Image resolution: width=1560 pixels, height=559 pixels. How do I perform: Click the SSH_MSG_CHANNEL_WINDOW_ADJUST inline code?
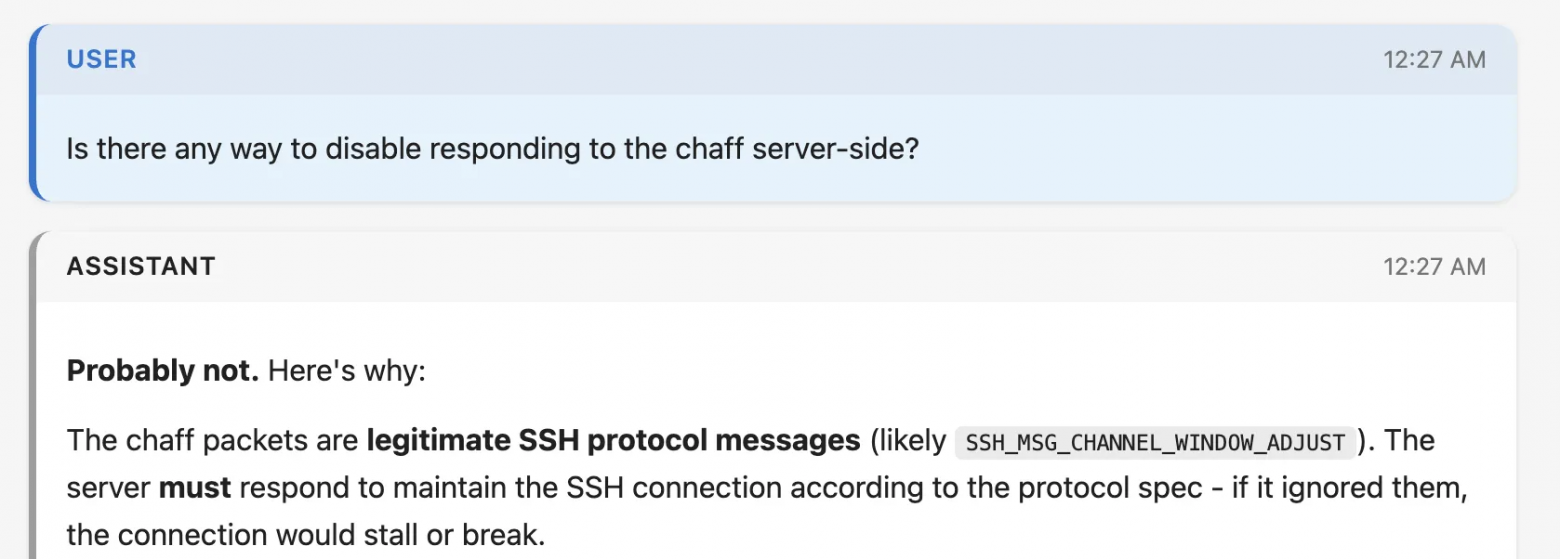coord(1155,442)
